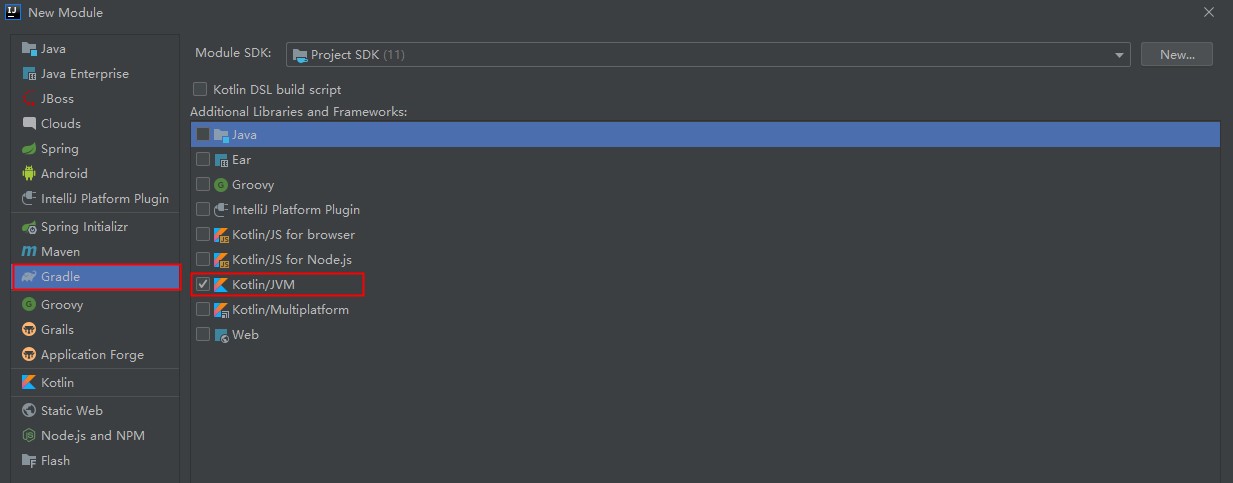Click the Android robot icon
Screen dimensions: 1233x483
pyautogui.click(x=29, y=174)
